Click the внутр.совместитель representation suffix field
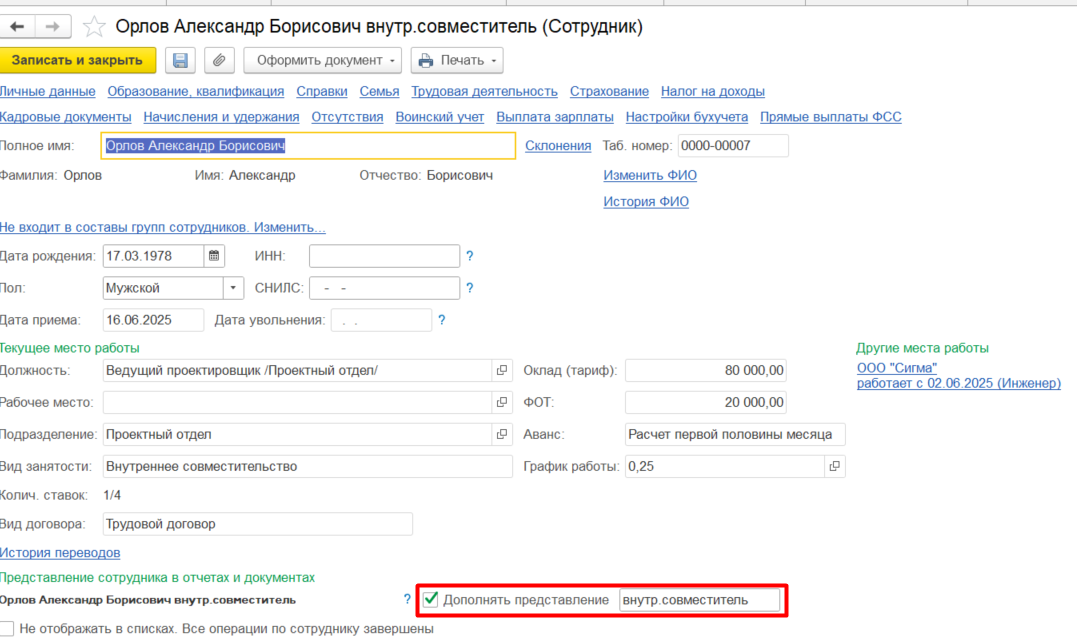Screen dimensions: 1077x643 click(x=700, y=600)
